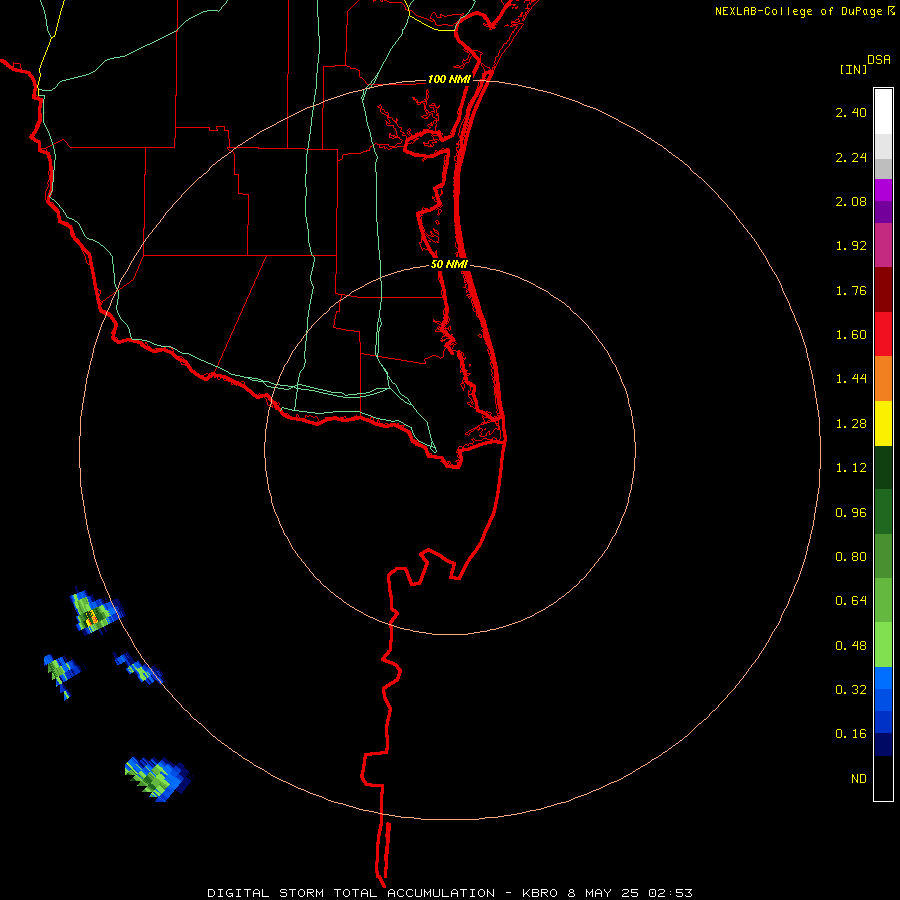Pick the light lime-green legend swatch
Screen dimensions: 900x900
(883, 645)
